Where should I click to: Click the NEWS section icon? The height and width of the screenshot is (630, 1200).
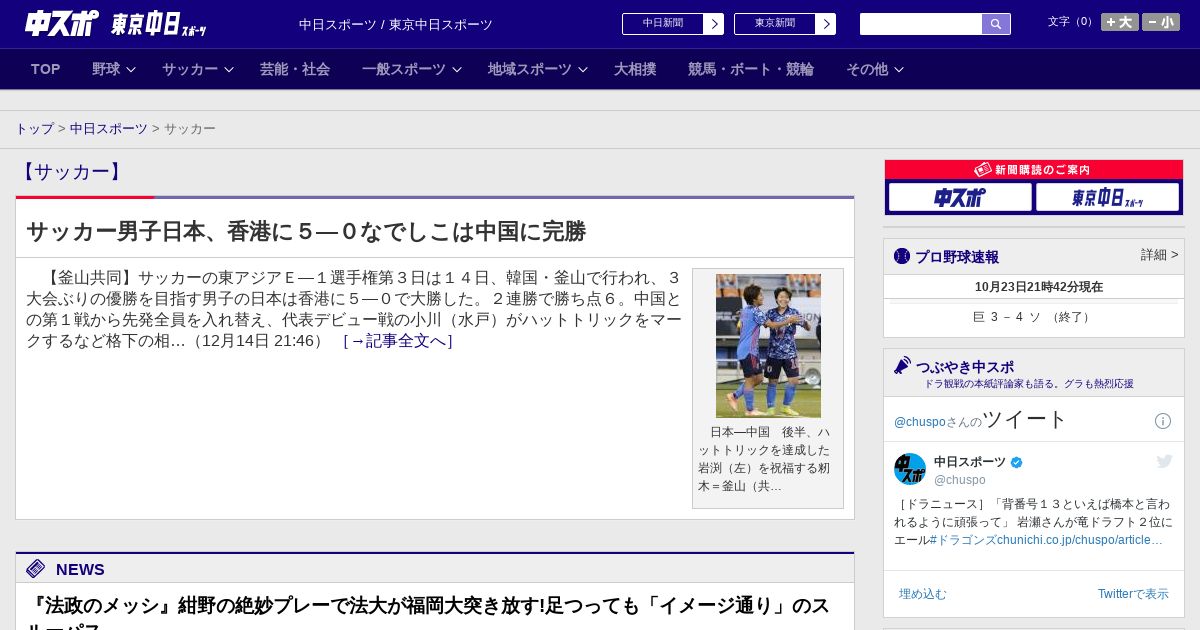point(35,569)
